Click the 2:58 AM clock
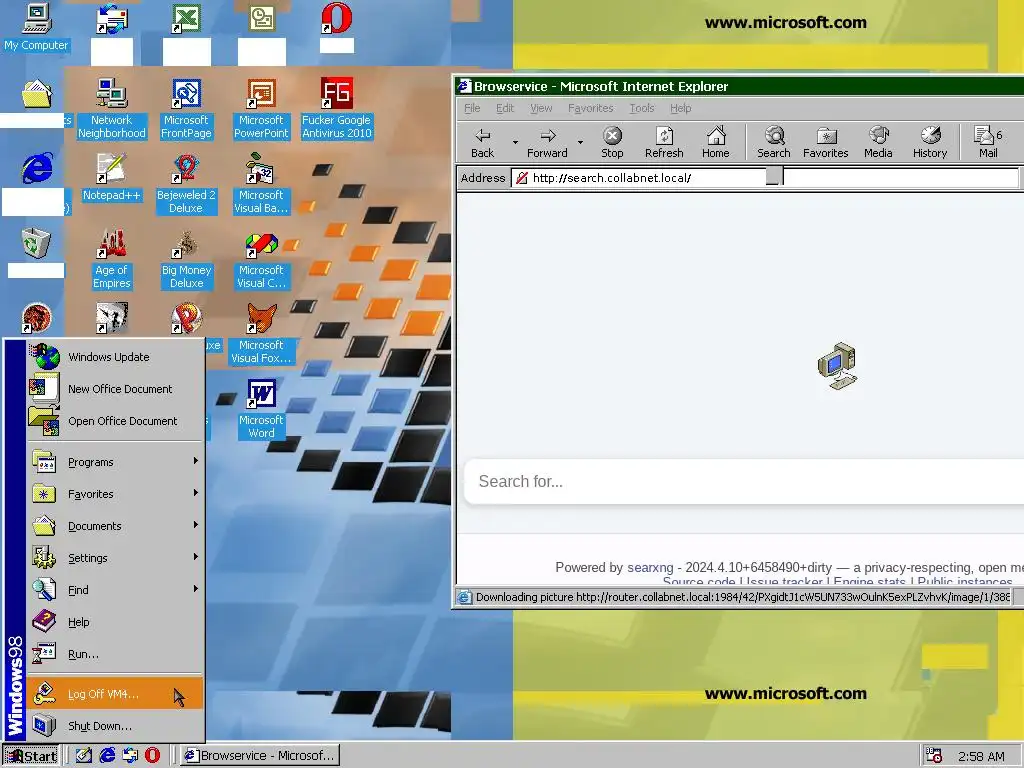 click(x=981, y=756)
